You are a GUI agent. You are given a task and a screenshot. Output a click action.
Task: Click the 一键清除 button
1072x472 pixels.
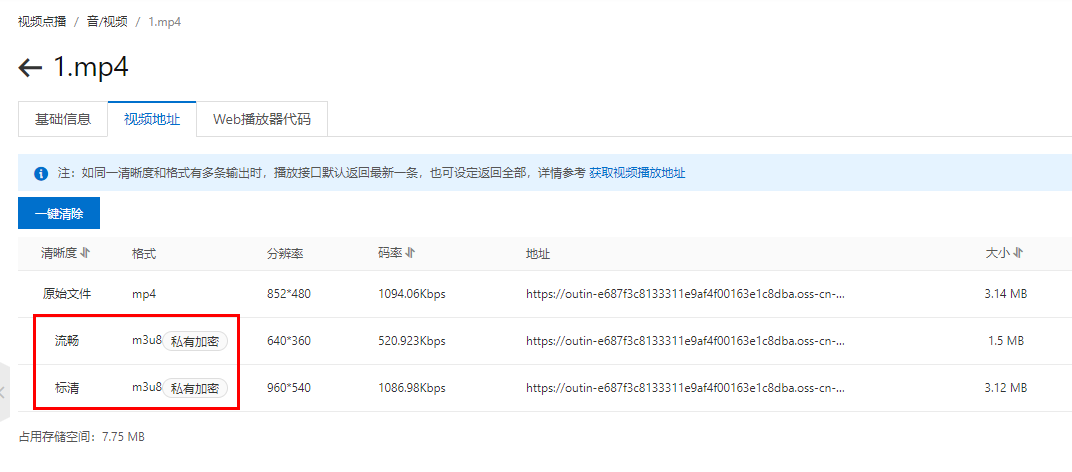(x=59, y=213)
